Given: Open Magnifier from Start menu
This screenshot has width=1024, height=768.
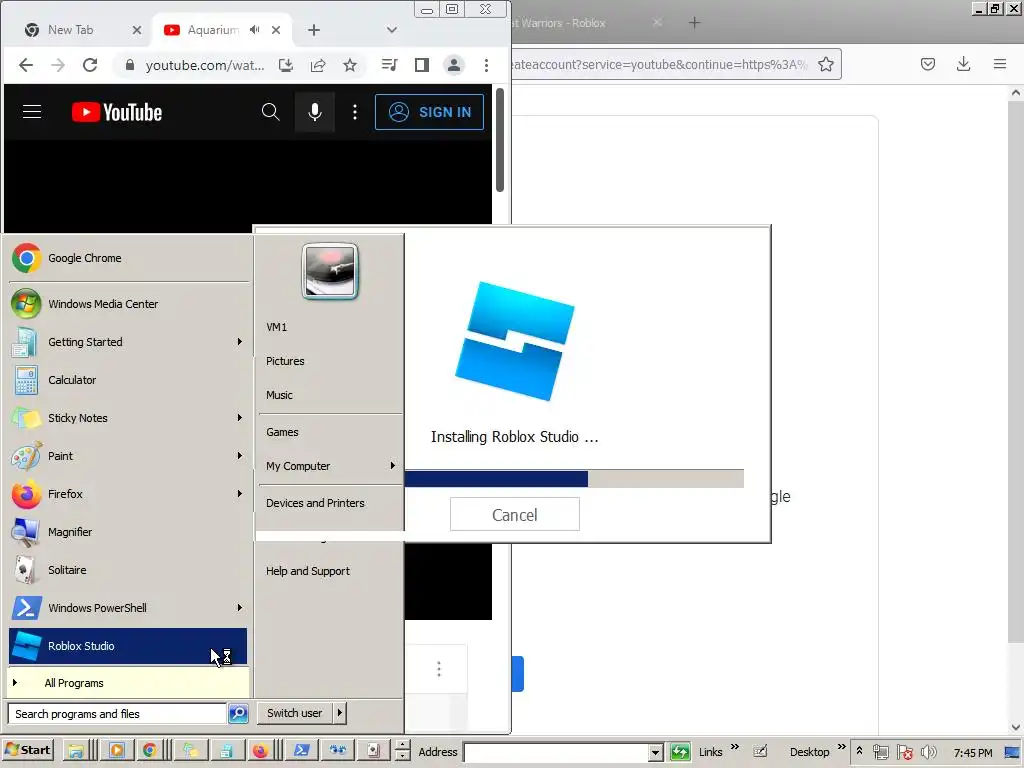Looking at the screenshot, I should (x=128, y=532).
